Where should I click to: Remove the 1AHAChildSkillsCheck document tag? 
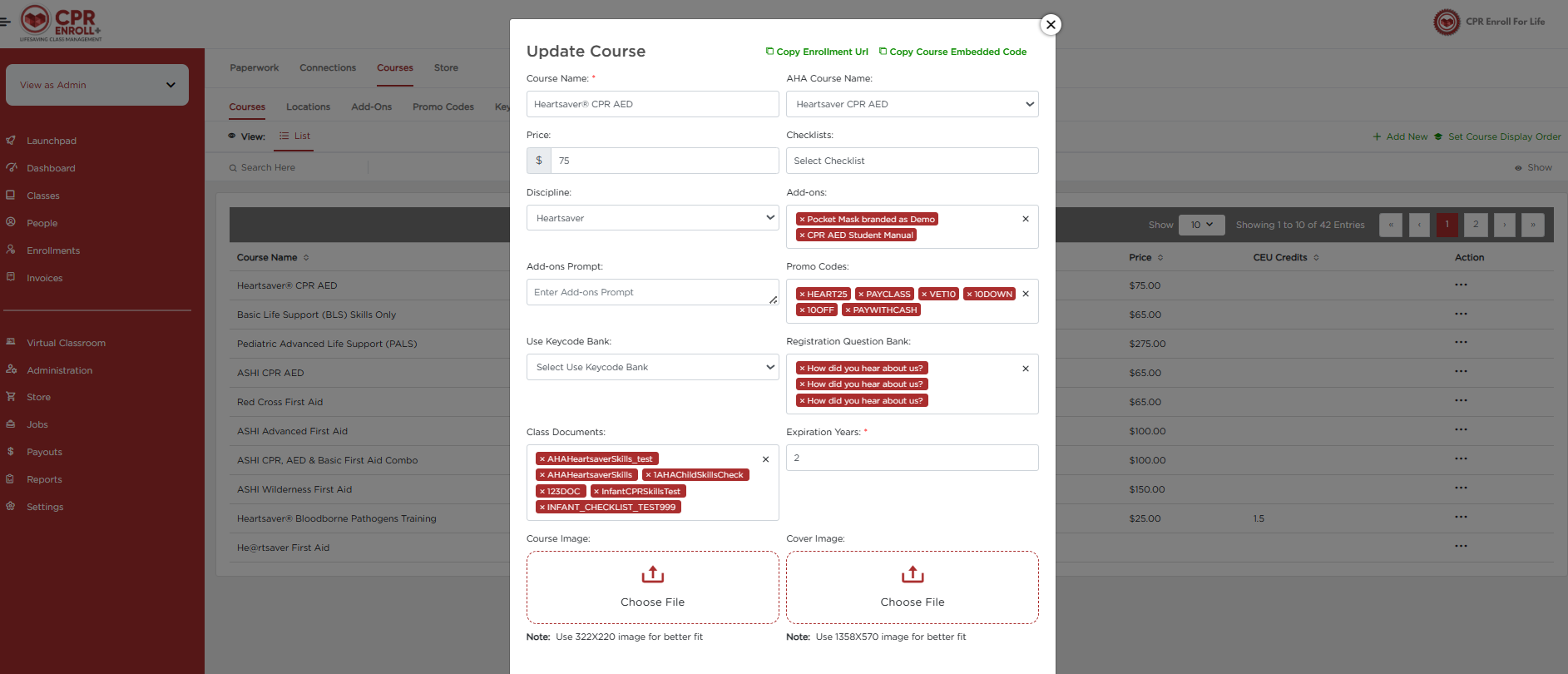point(648,475)
